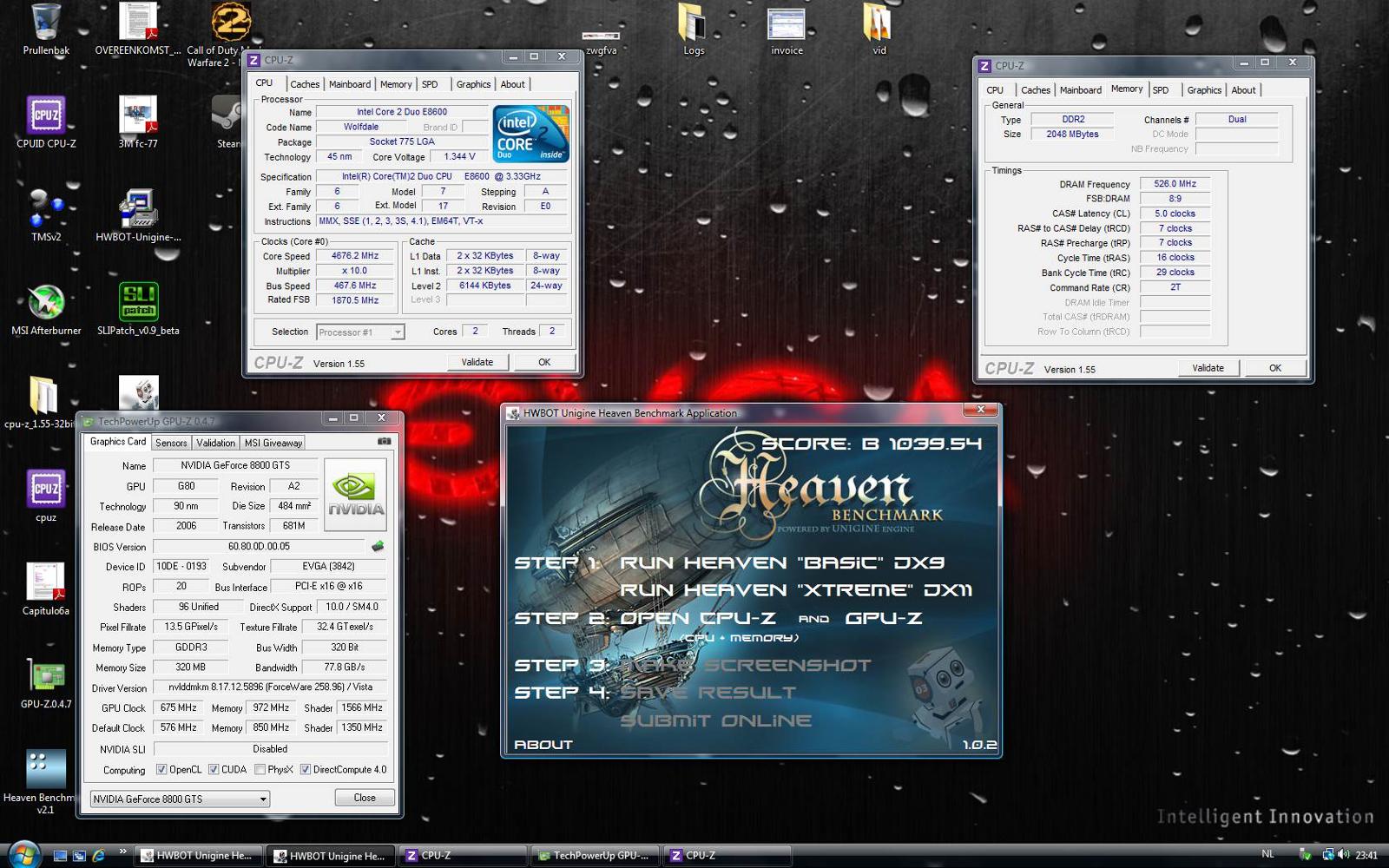This screenshot has width=1389, height=868.
Task: Click the NL language indicator in taskbar
Action: [x=1267, y=854]
